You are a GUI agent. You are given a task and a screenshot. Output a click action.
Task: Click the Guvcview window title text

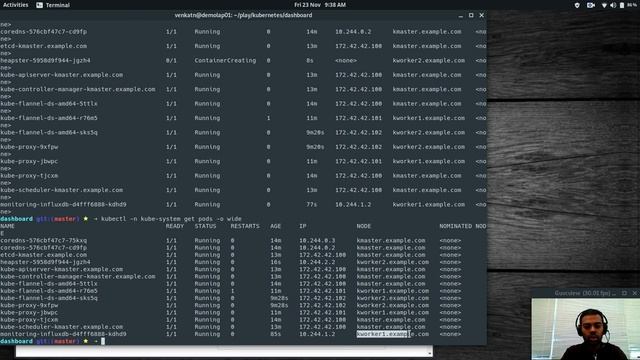coord(582,293)
